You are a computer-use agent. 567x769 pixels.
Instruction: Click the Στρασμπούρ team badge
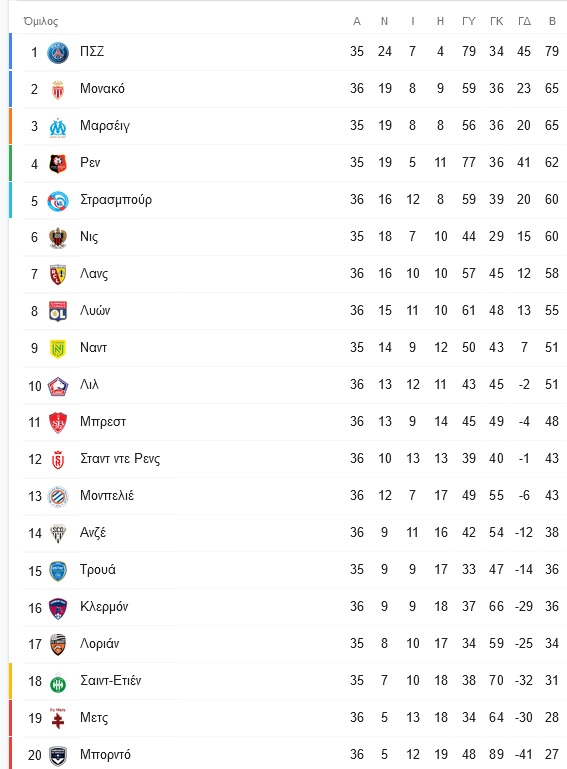pos(58,201)
